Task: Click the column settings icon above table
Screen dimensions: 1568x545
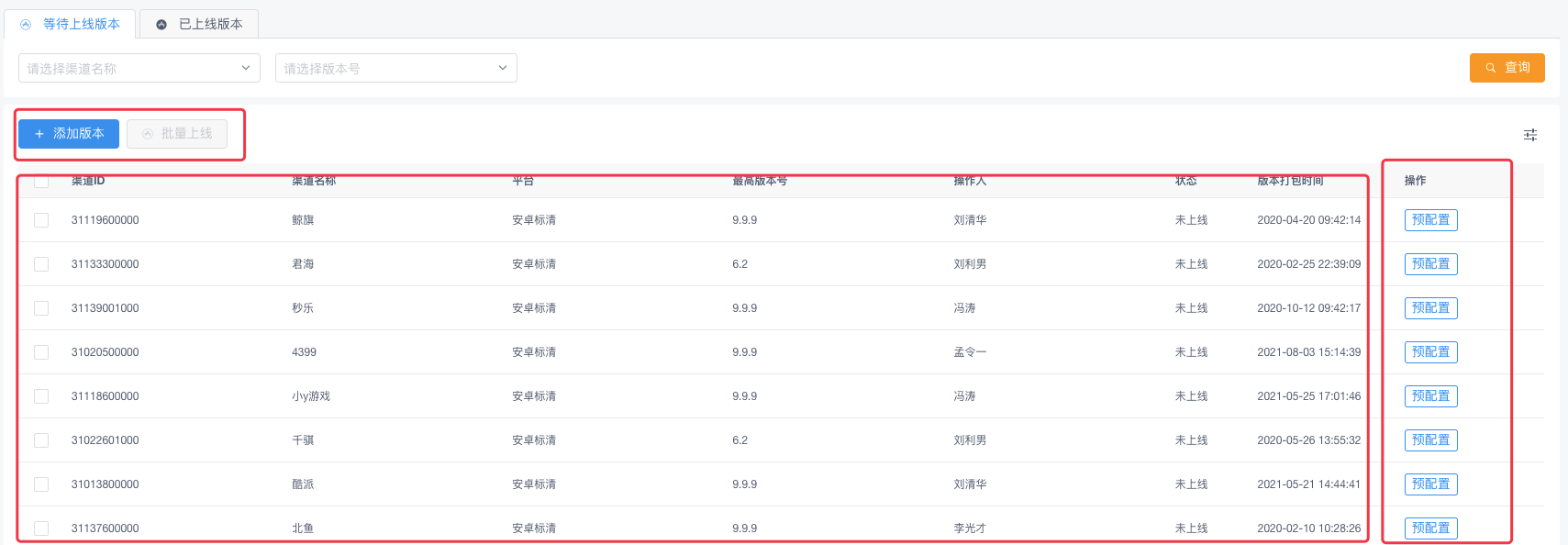Action: (x=1530, y=135)
